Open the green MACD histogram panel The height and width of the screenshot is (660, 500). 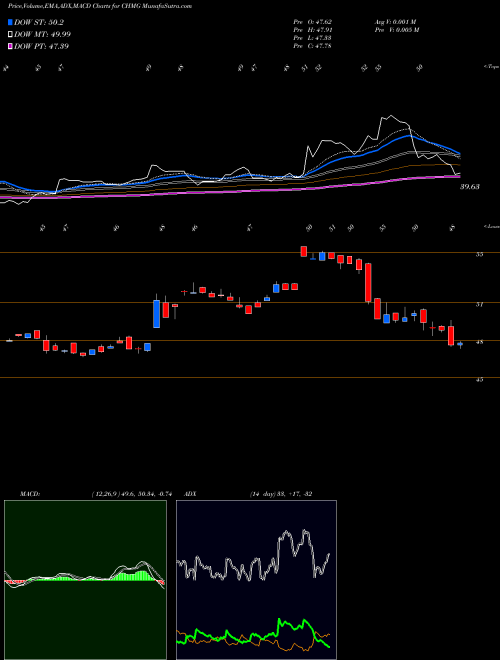(85, 580)
